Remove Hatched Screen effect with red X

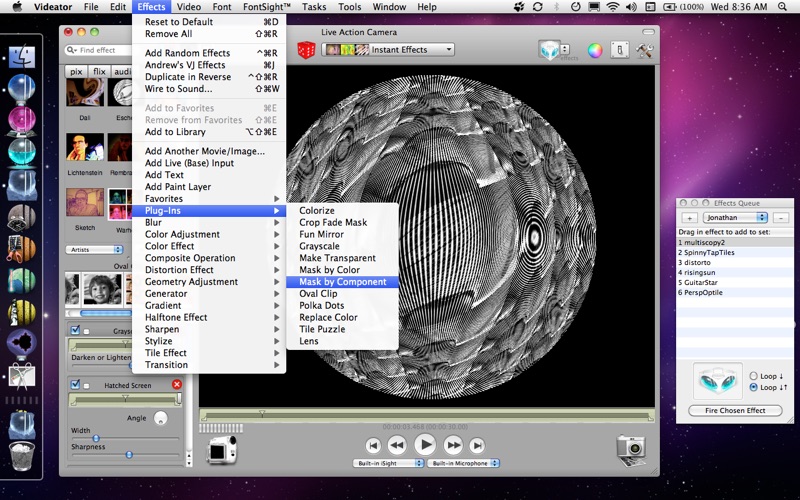177,385
